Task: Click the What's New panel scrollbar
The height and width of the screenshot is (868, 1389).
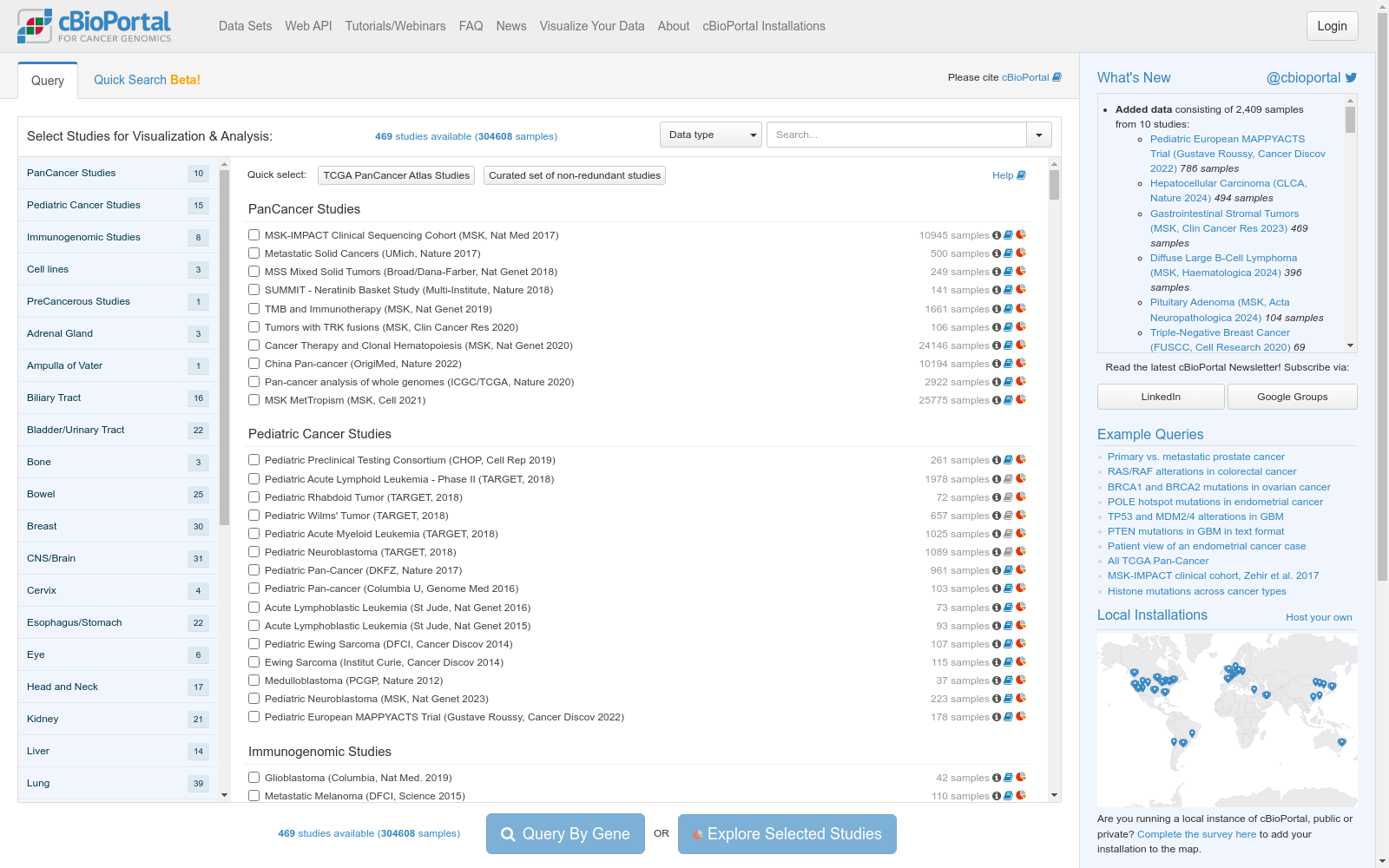Action: pos(1350,119)
